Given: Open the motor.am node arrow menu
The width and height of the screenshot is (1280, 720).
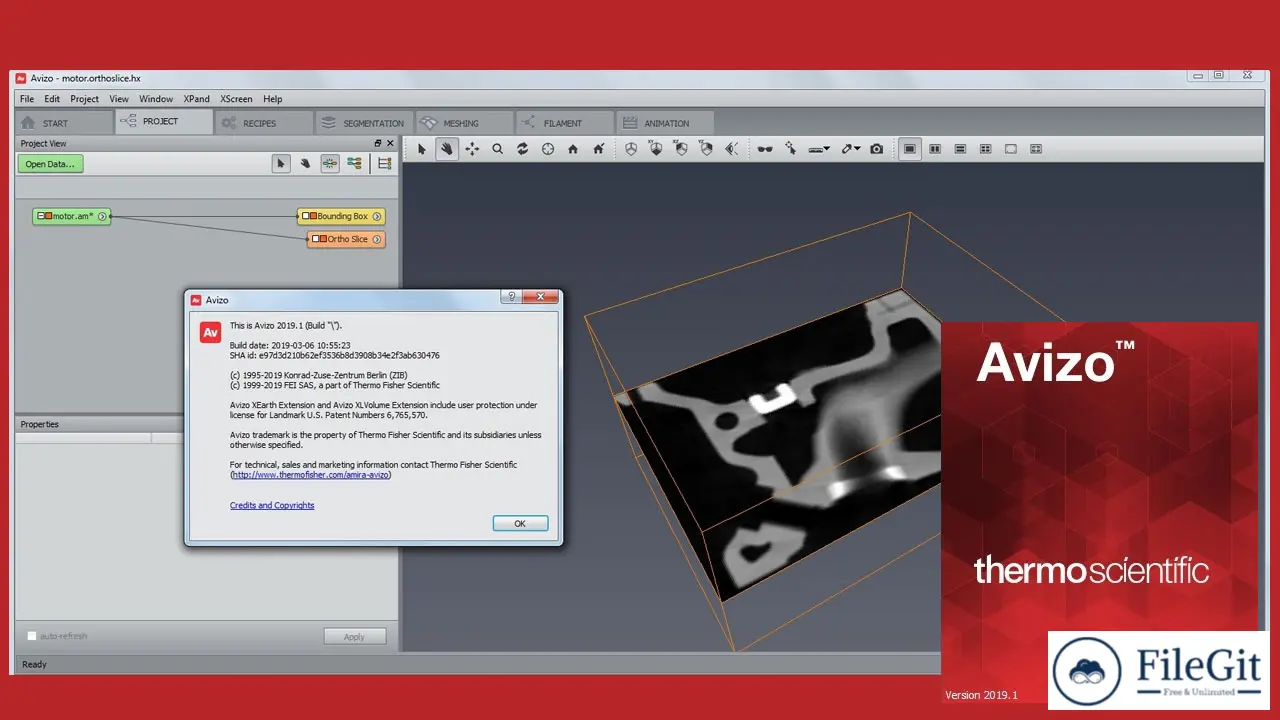Looking at the screenshot, I should pyautogui.click(x=102, y=216).
